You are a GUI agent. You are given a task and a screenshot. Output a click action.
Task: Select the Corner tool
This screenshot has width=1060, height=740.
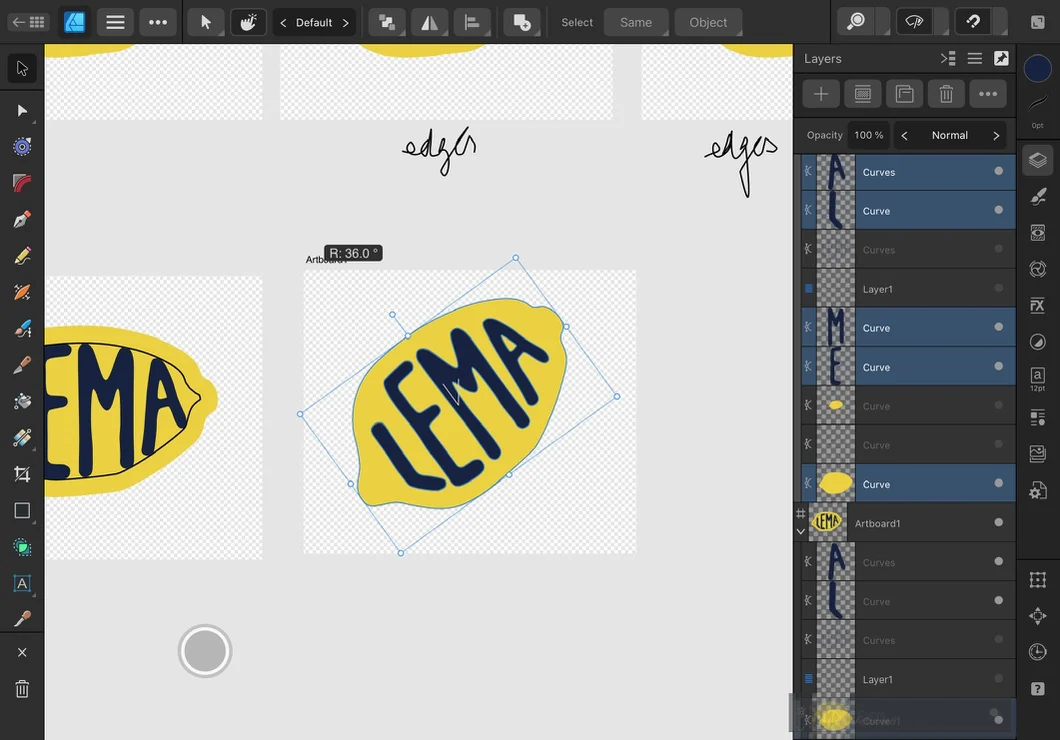[x=22, y=183]
